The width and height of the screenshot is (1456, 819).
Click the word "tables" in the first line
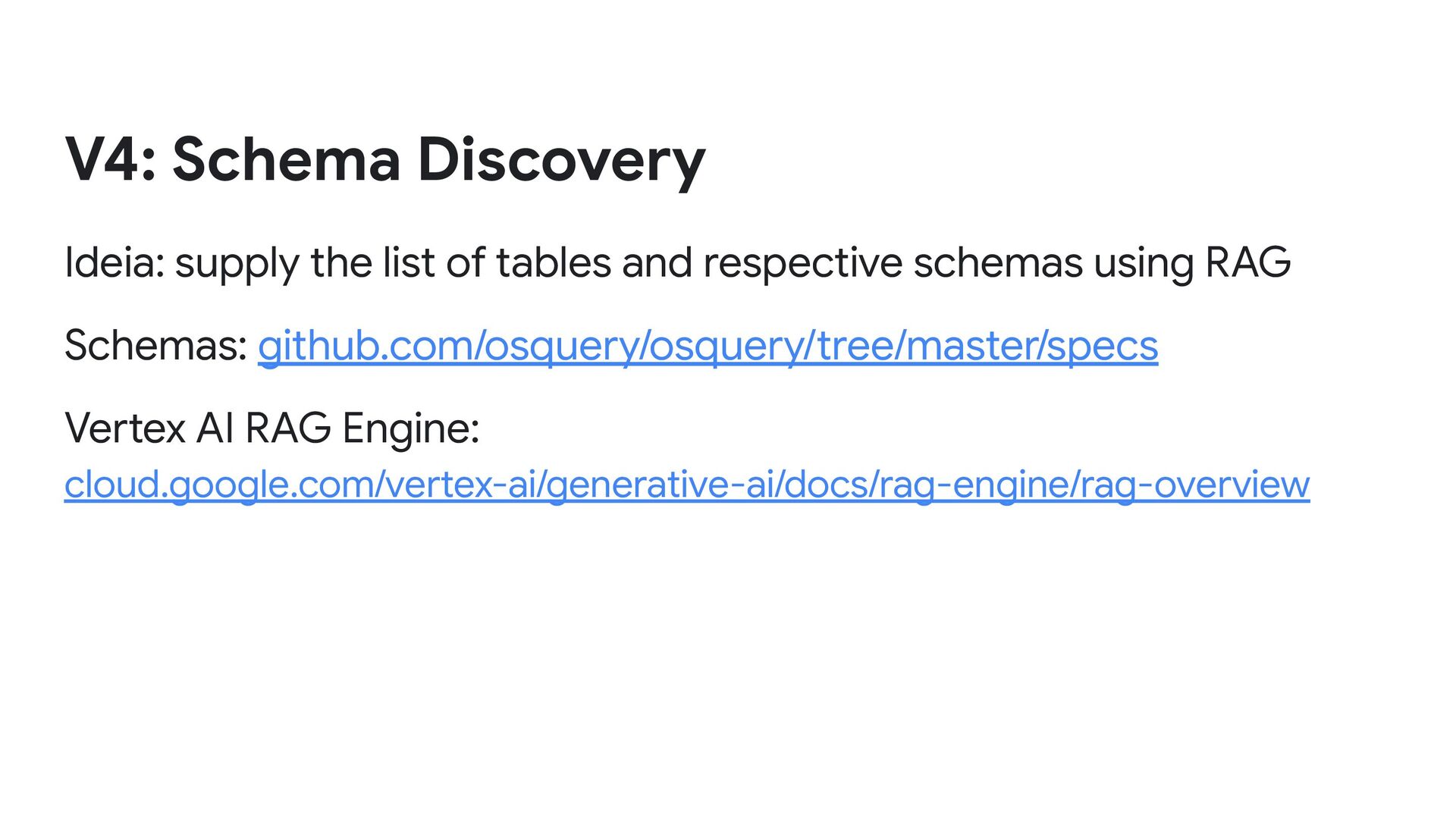coord(554,263)
